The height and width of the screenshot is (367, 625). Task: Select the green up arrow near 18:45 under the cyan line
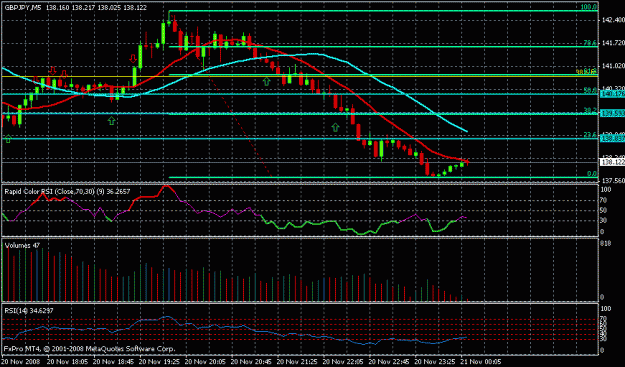click(112, 120)
